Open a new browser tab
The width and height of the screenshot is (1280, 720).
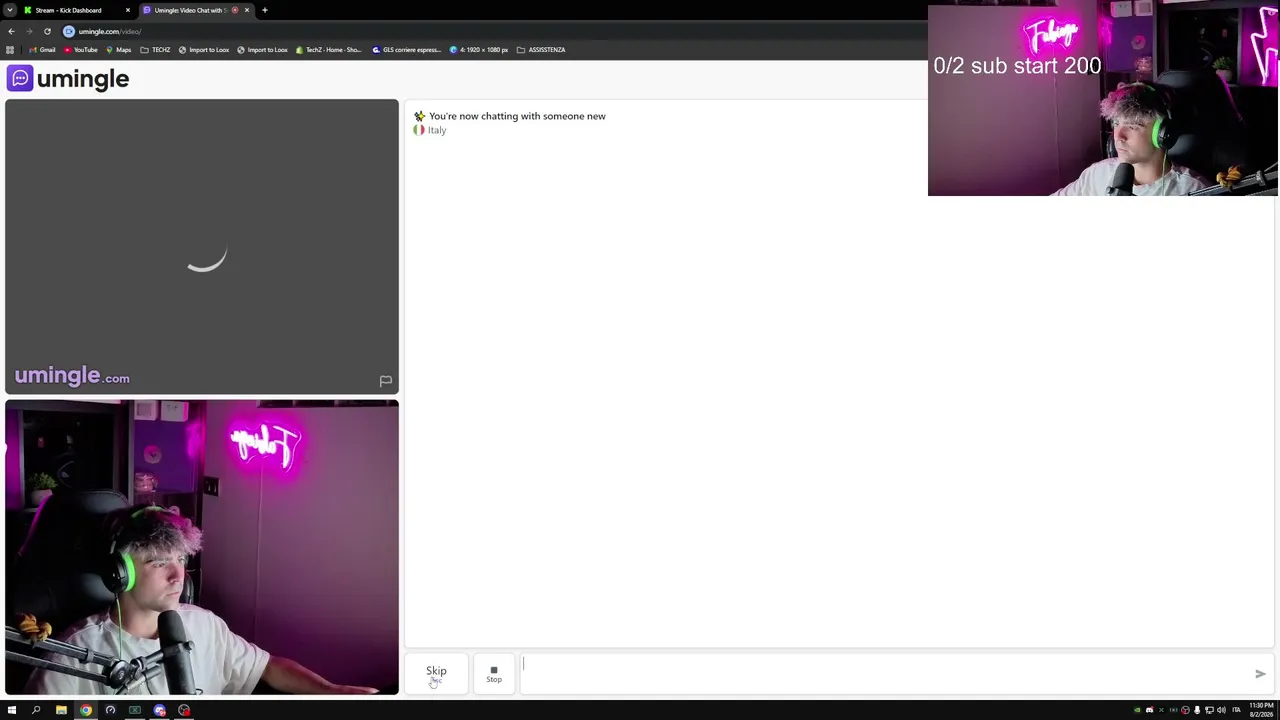[264, 10]
